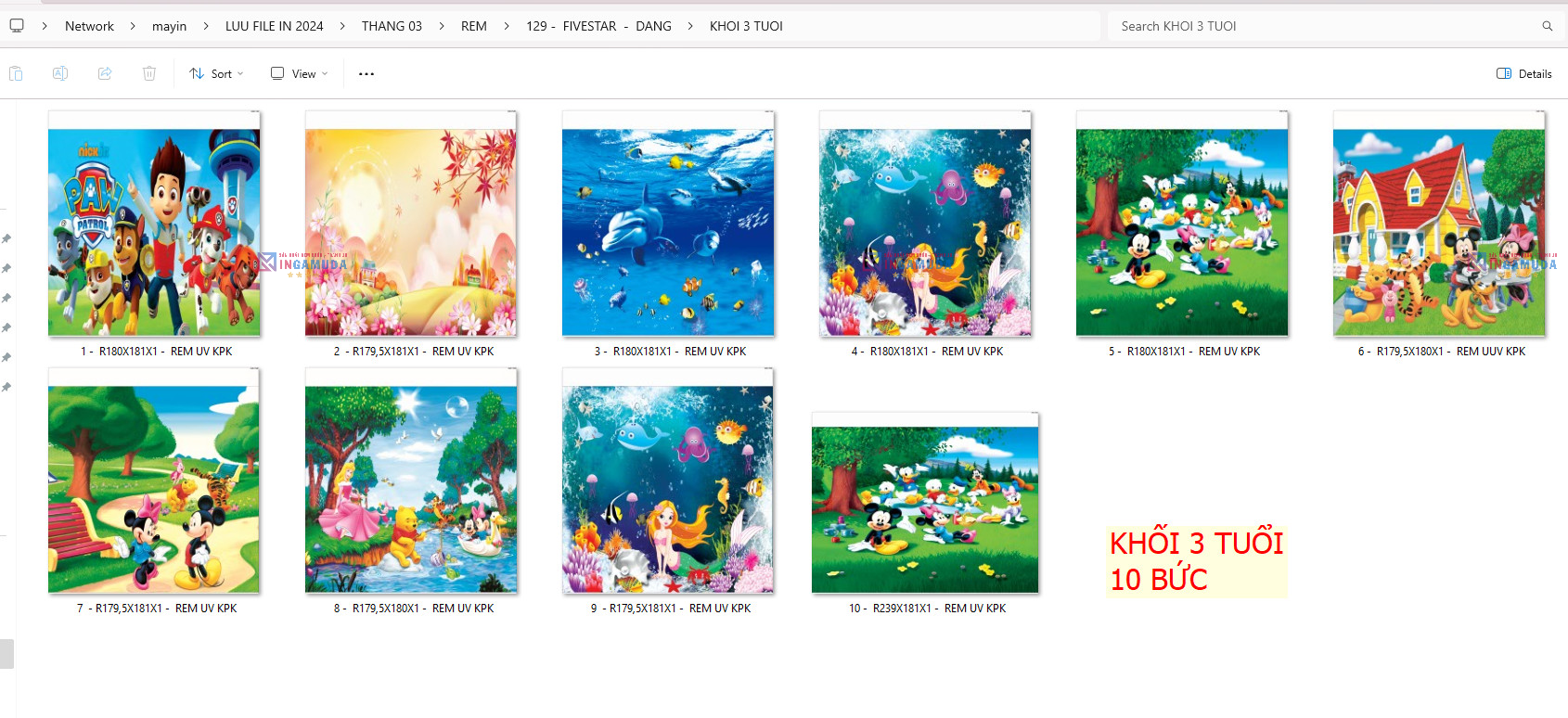
Task: Click the Delete trash icon
Action: pyautogui.click(x=149, y=73)
